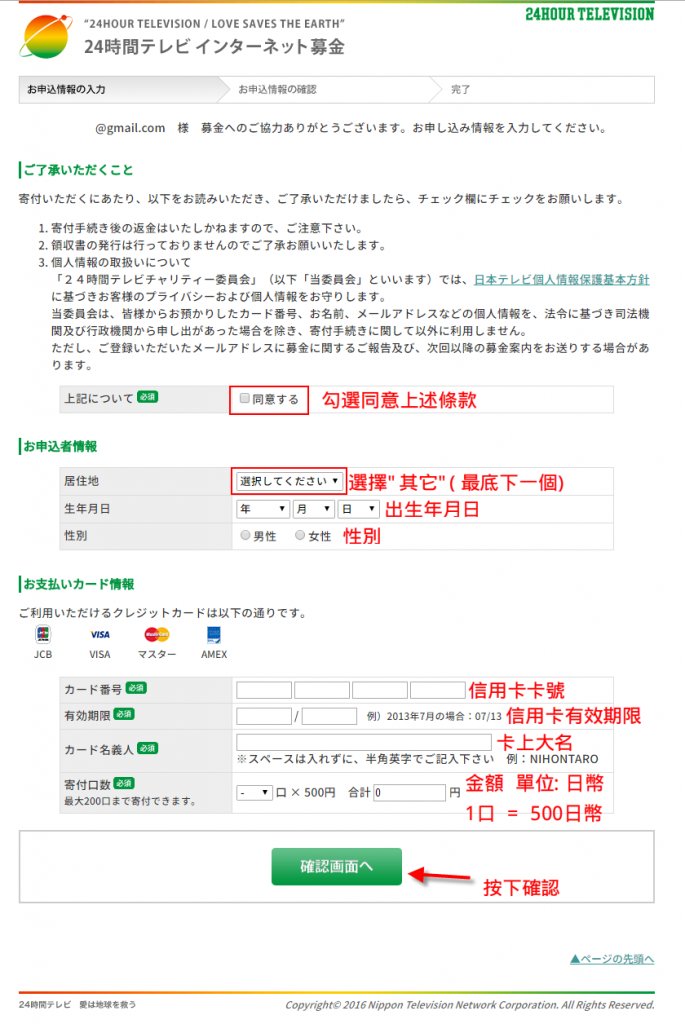Click the 24HOUR TELEVISION header logo
This screenshot has width=685, height=1024.
[590, 14]
